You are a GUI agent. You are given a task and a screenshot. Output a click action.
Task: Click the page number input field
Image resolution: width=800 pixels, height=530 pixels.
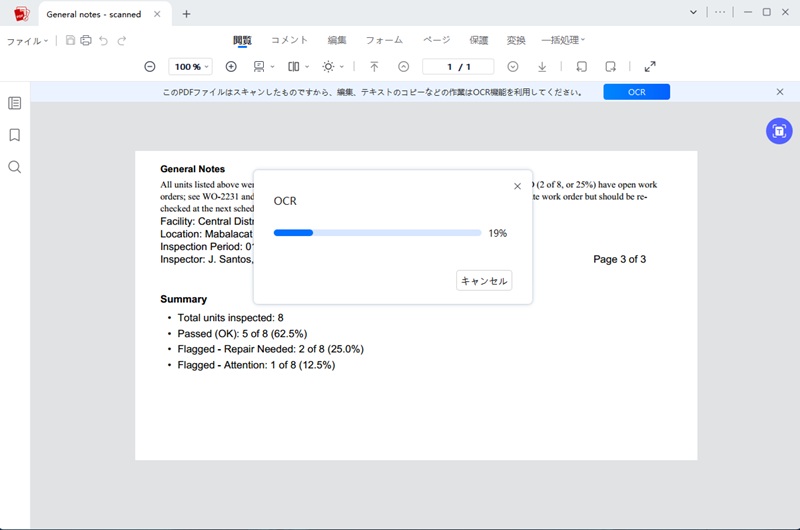pyautogui.click(x=458, y=66)
